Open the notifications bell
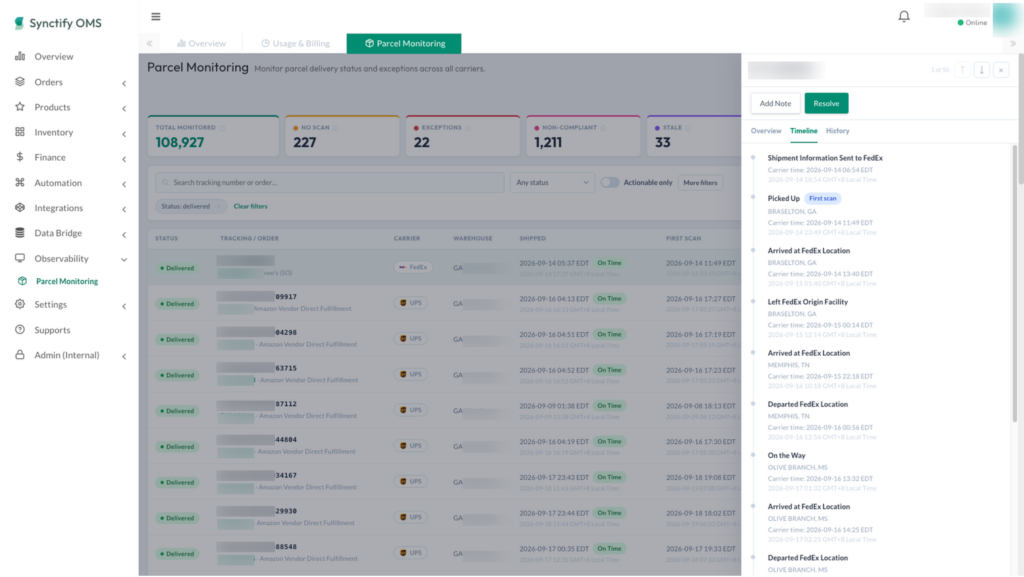This screenshot has height=577, width=1024. click(x=904, y=16)
